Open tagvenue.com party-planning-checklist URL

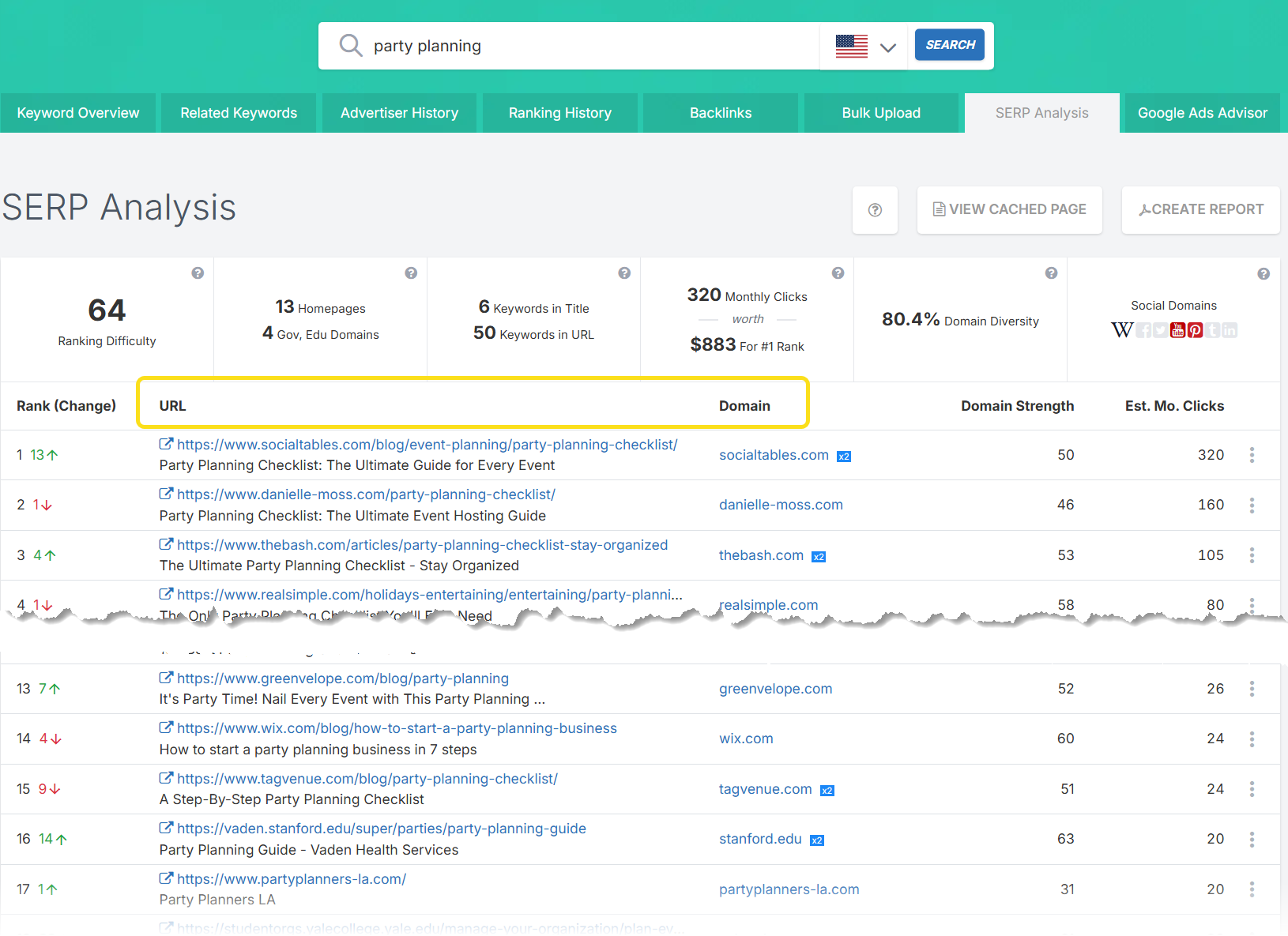[367, 779]
